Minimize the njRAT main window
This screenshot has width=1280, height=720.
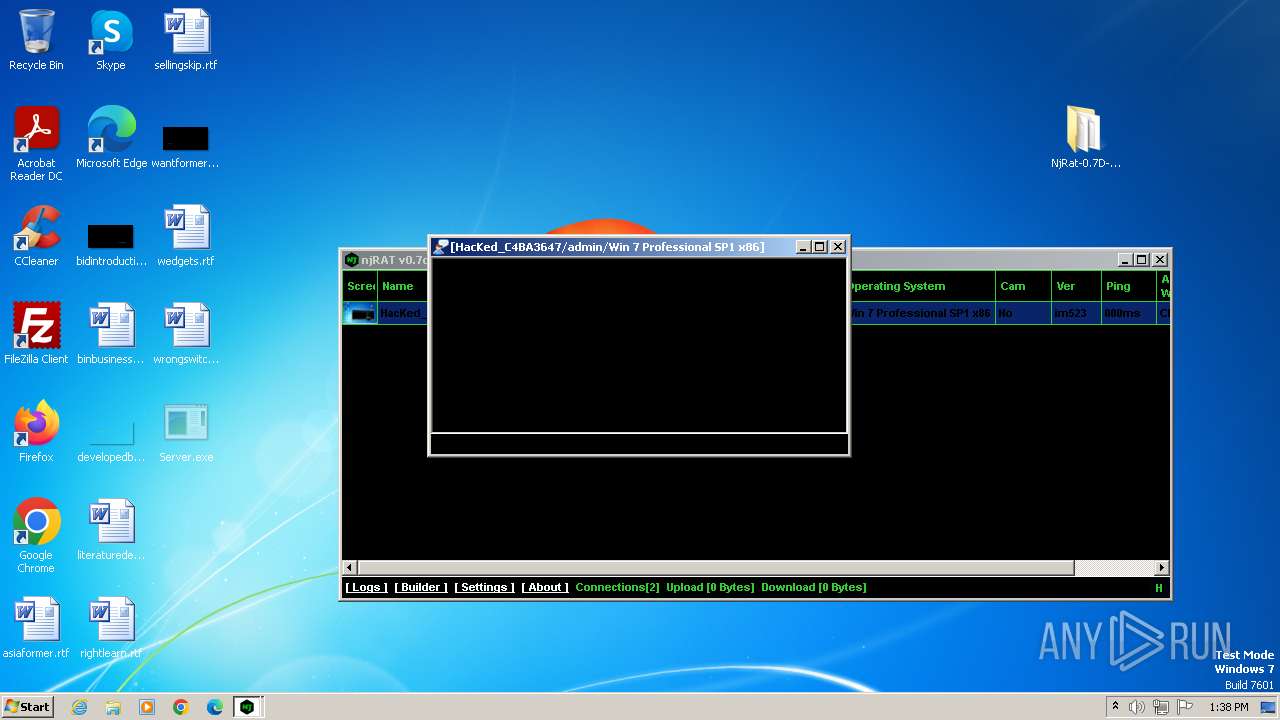[1124, 260]
